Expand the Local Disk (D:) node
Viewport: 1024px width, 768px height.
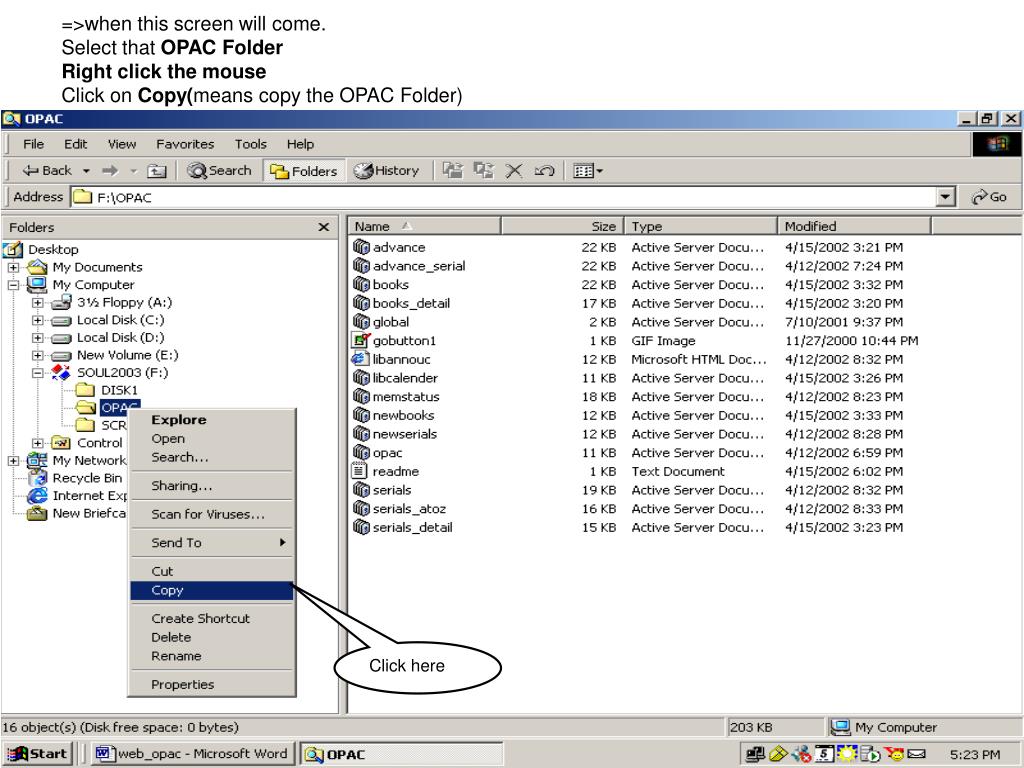[38, 338]
